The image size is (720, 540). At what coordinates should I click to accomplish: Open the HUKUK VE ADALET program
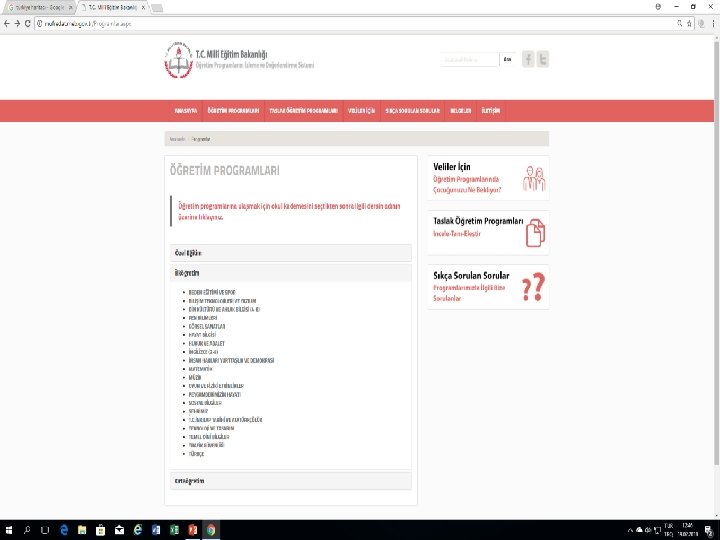[207, 343]
